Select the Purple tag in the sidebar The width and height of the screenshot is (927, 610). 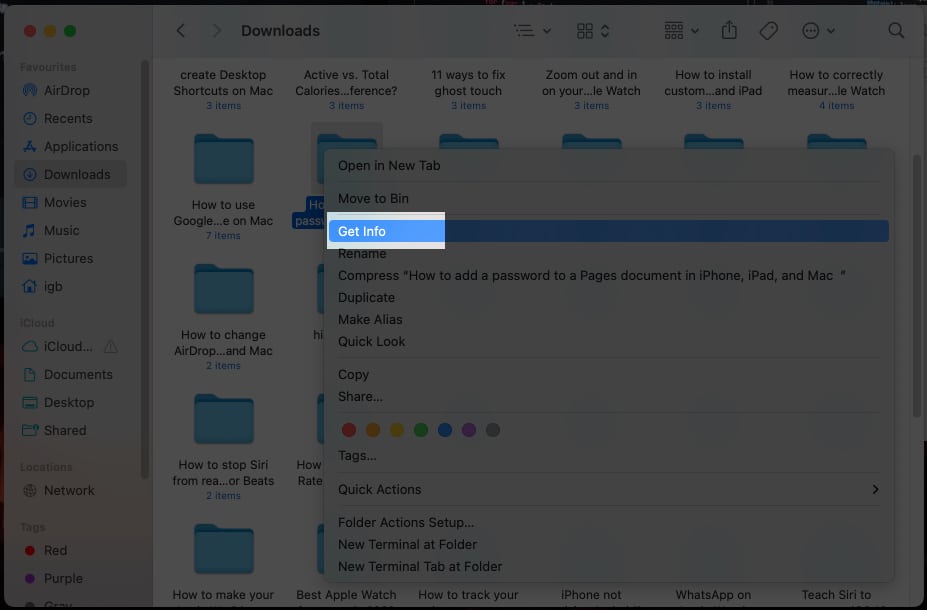pos(61,578)
